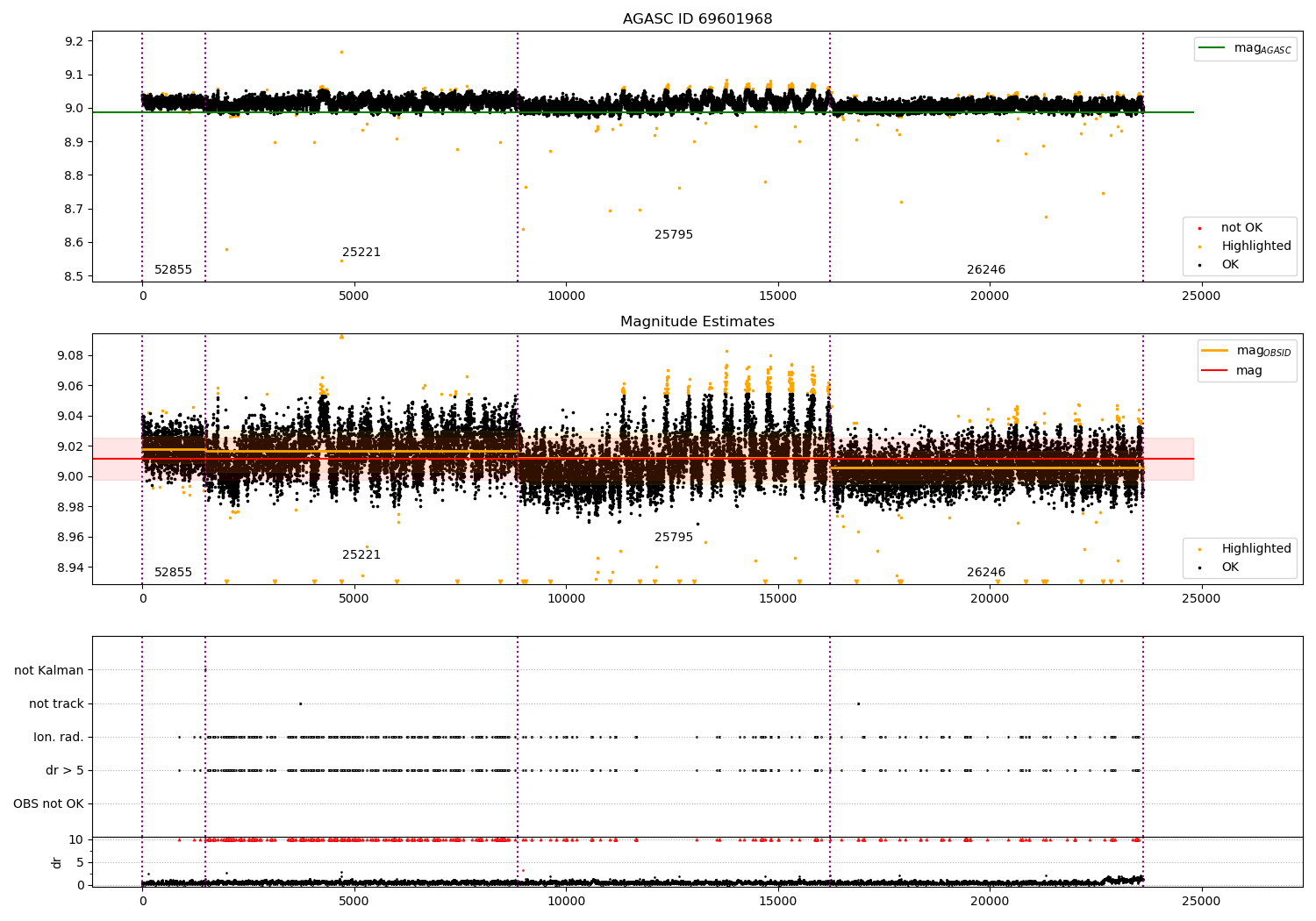This screenshot has height=921, width=1316.
Task: Click the 'not track' marker near x 17000
Action: tap(858, 703)
